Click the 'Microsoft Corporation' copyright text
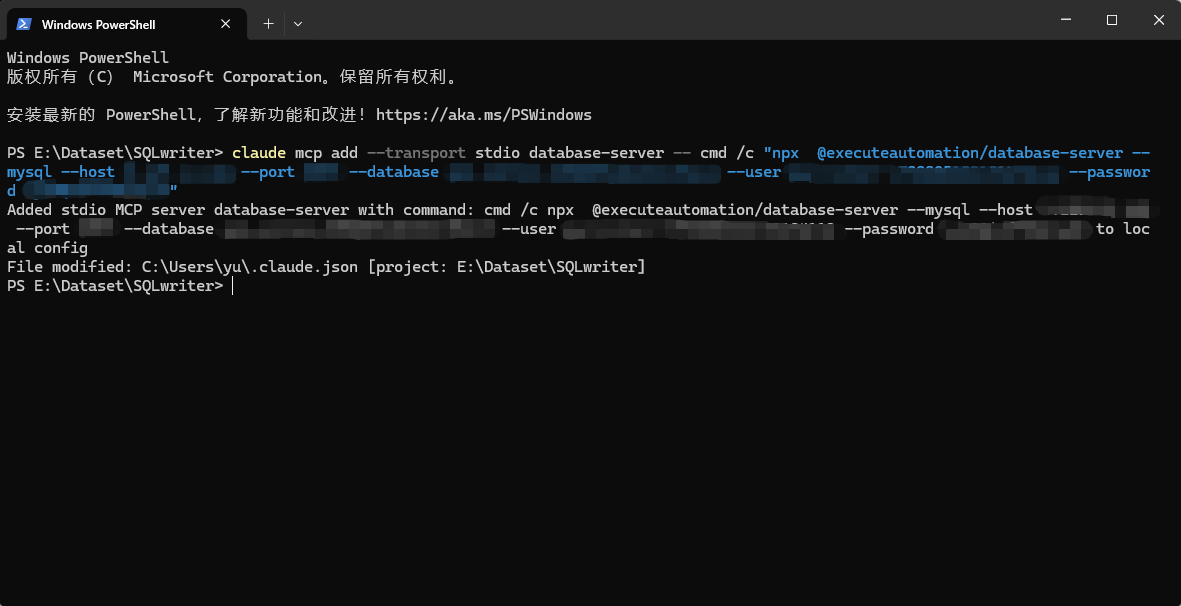 228,77
